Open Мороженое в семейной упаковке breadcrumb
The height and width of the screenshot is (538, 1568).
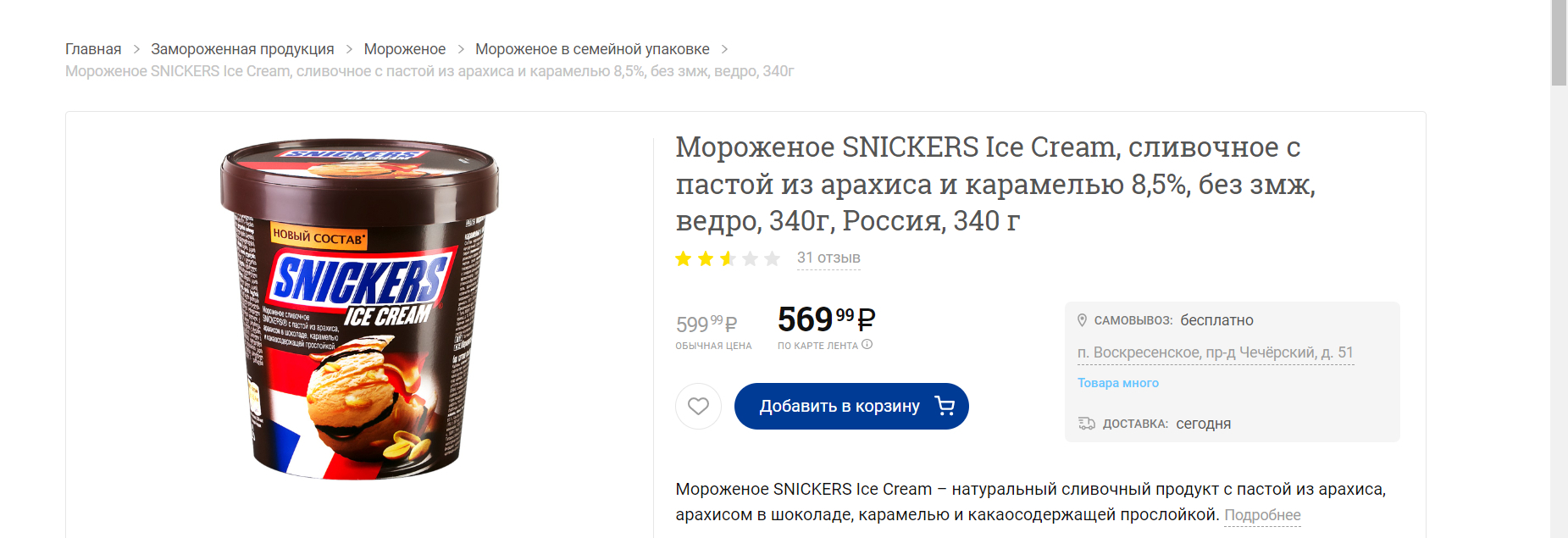click(x=592, y=49)
